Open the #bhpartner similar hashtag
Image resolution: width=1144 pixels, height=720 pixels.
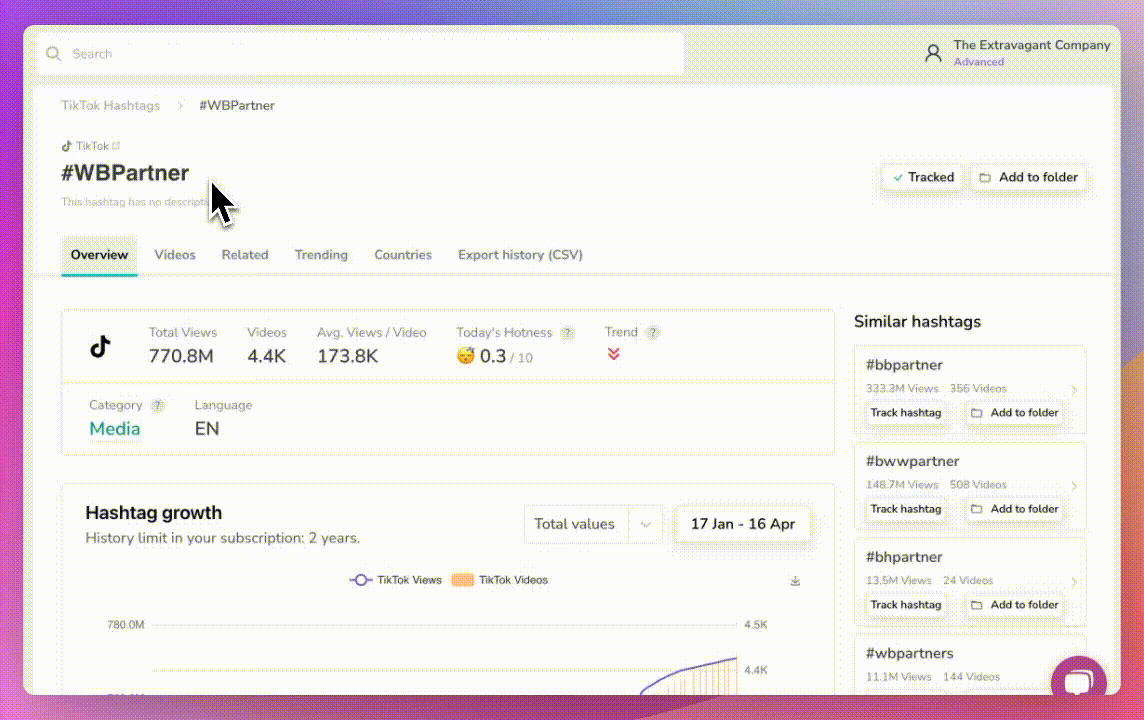904,557
